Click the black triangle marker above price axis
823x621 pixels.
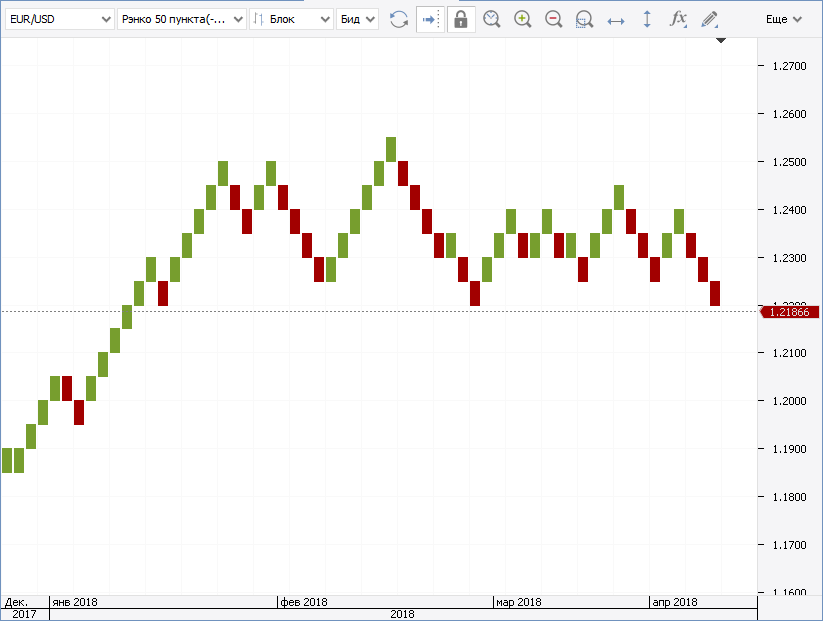pyautogui.click(x=721, y=41)
